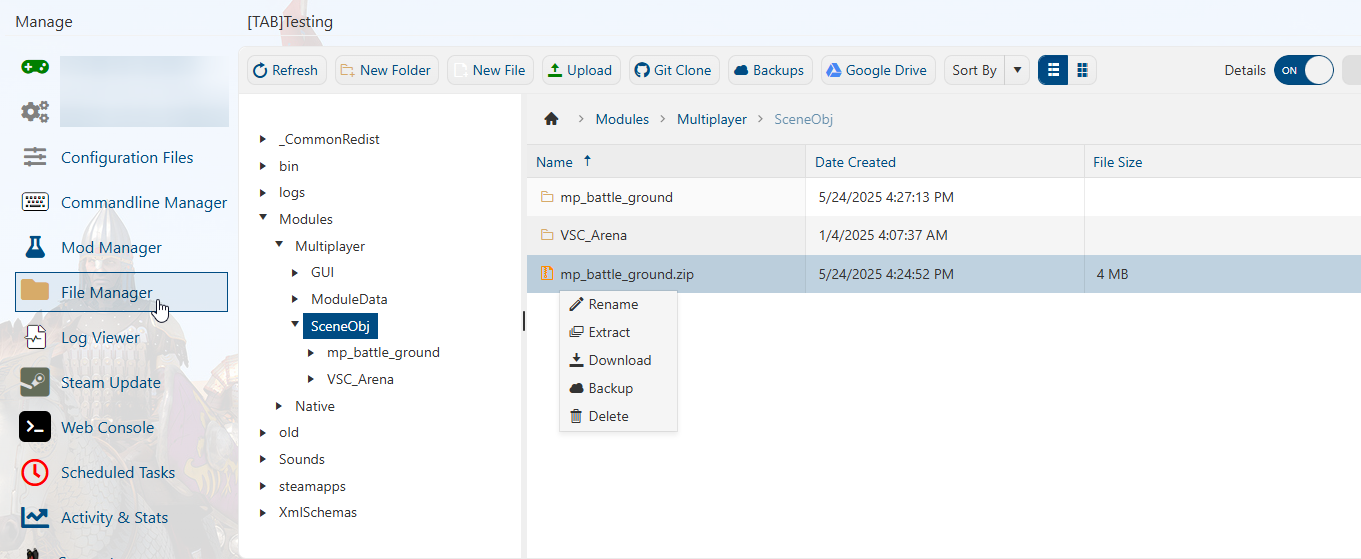
Task: Expand the steamapps tree node arrow
Action: [x=263, y=486]
